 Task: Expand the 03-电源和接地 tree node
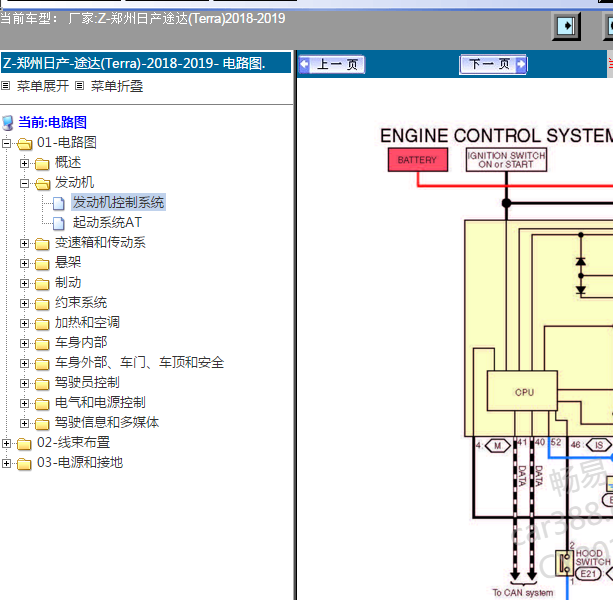[6, 463]
